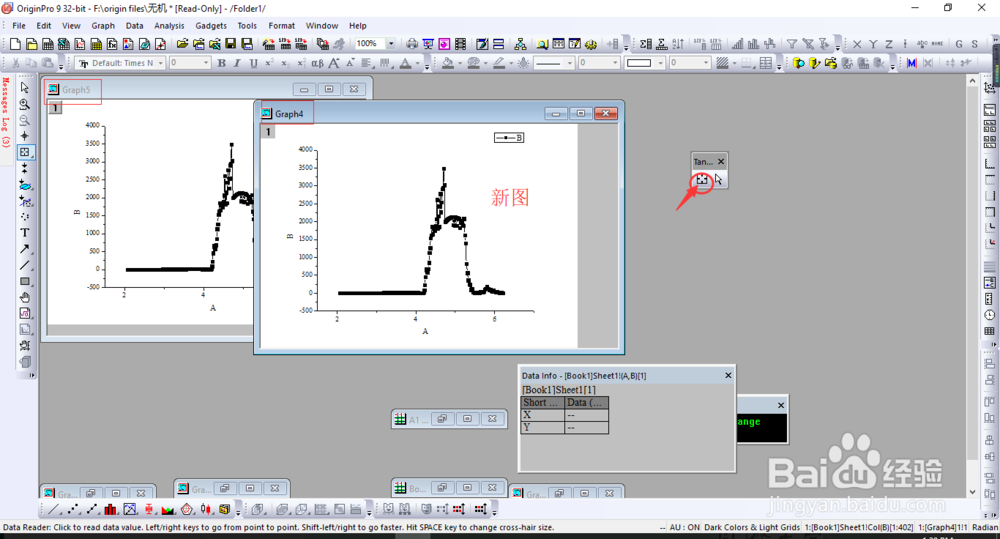Set column as Y using Y icon
Image resolution: width=1000 pixels, height=539 pixels.
coord(873,44)
